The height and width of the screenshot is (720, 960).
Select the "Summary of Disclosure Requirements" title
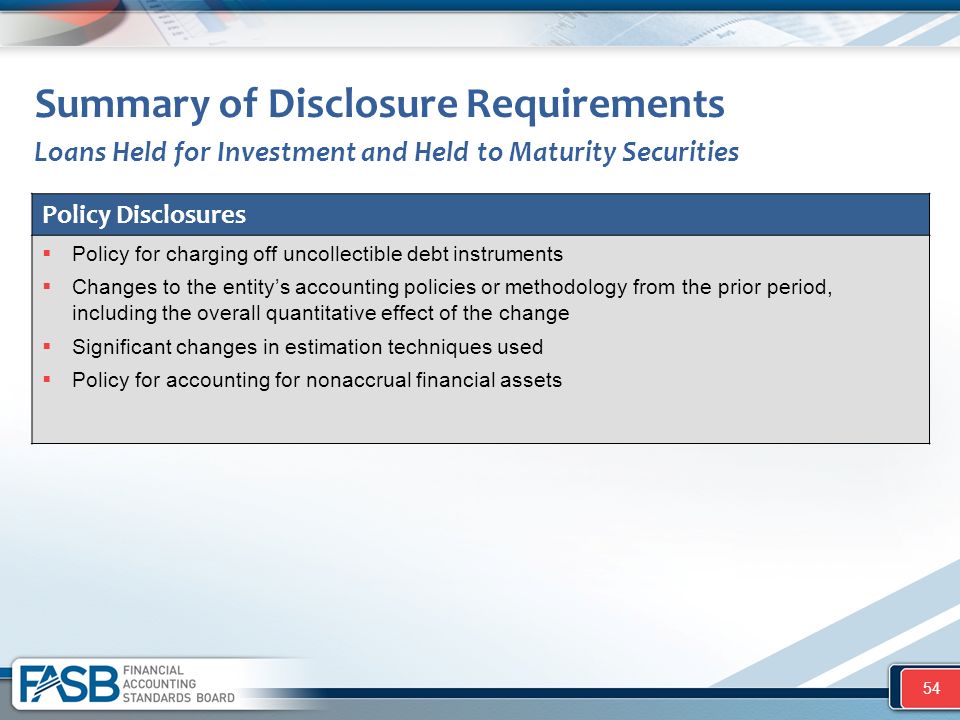380,103
